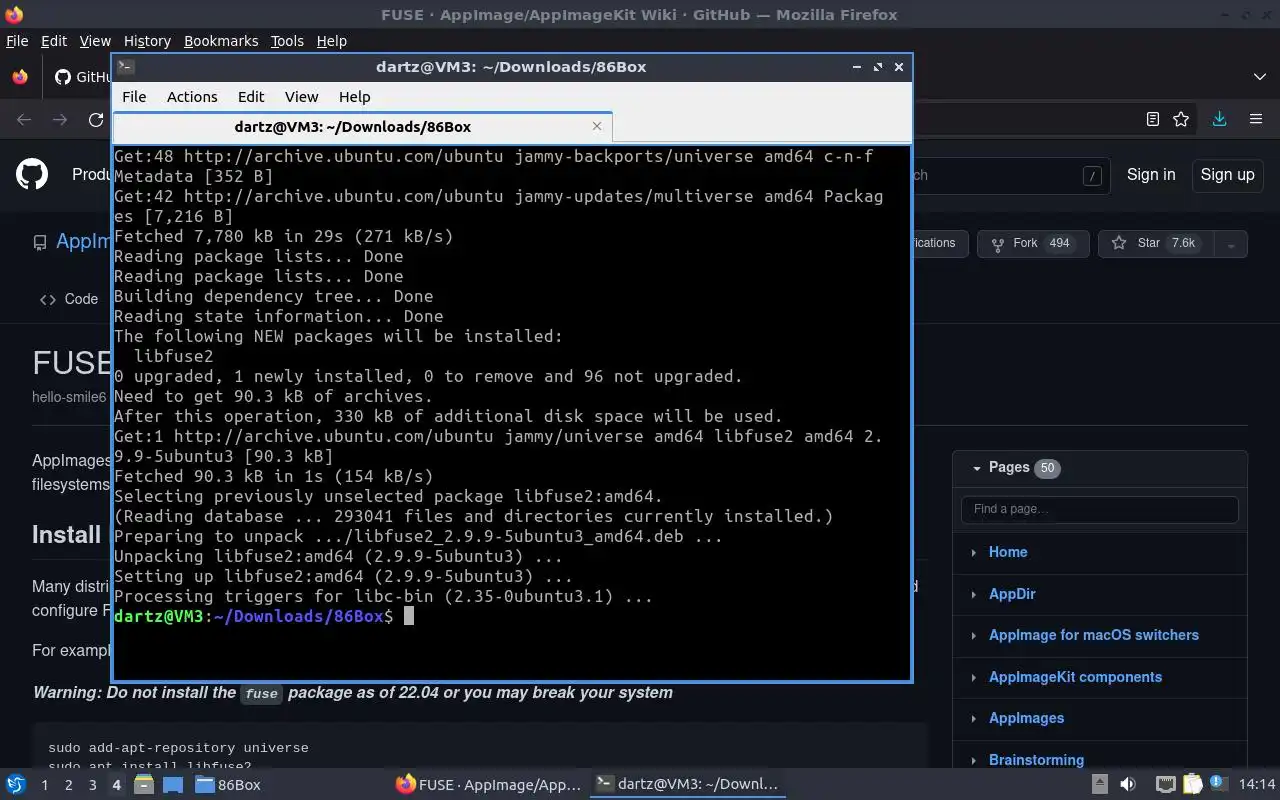
Task: Open the terminal's Help menu
Action: pos(355,97)
